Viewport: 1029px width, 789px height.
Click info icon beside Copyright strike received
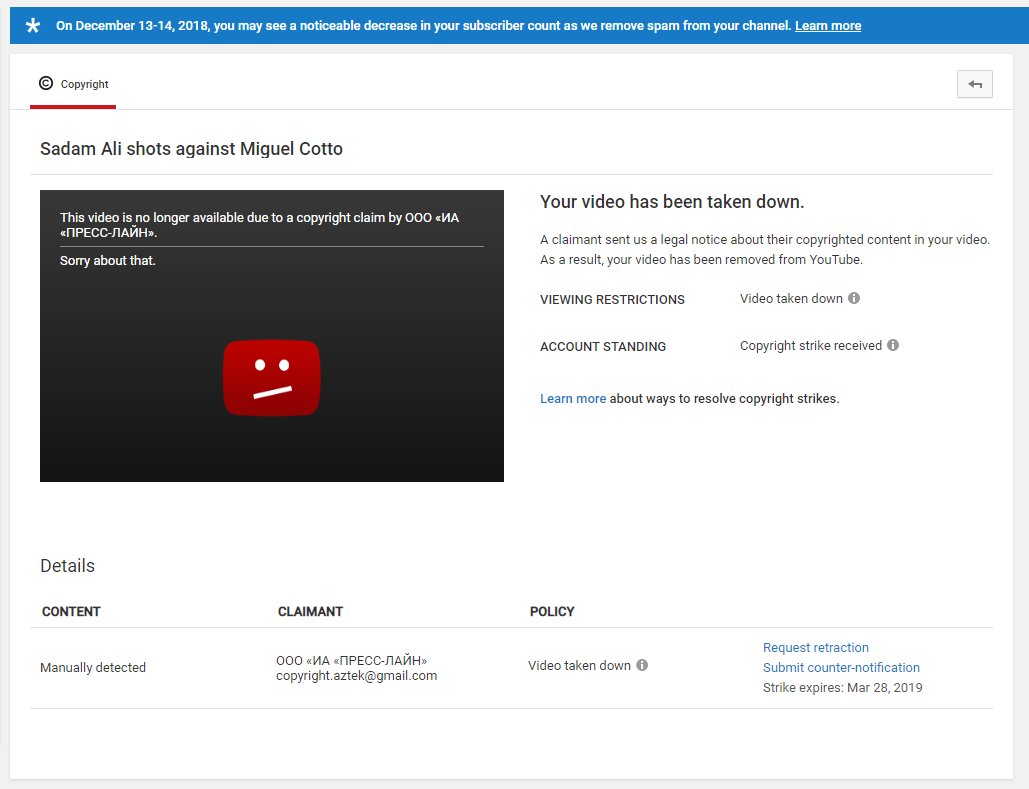pos(893,345)
